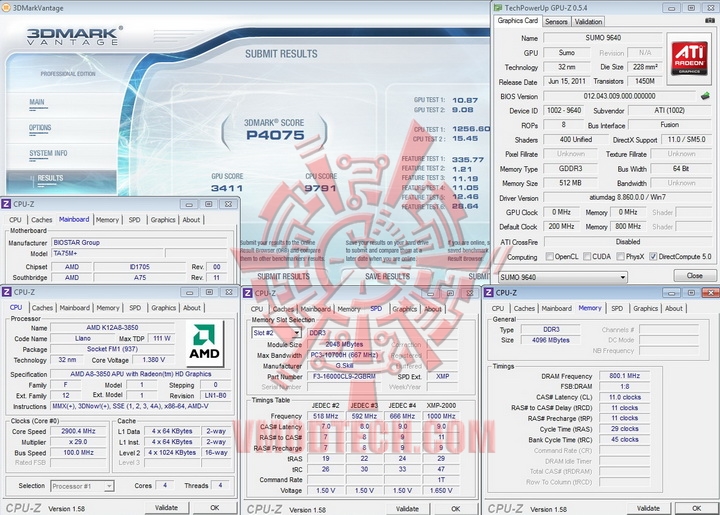Click the part number F3-16000CL9-2GBRM
720x515 pixels.
(x=344, y=376)
